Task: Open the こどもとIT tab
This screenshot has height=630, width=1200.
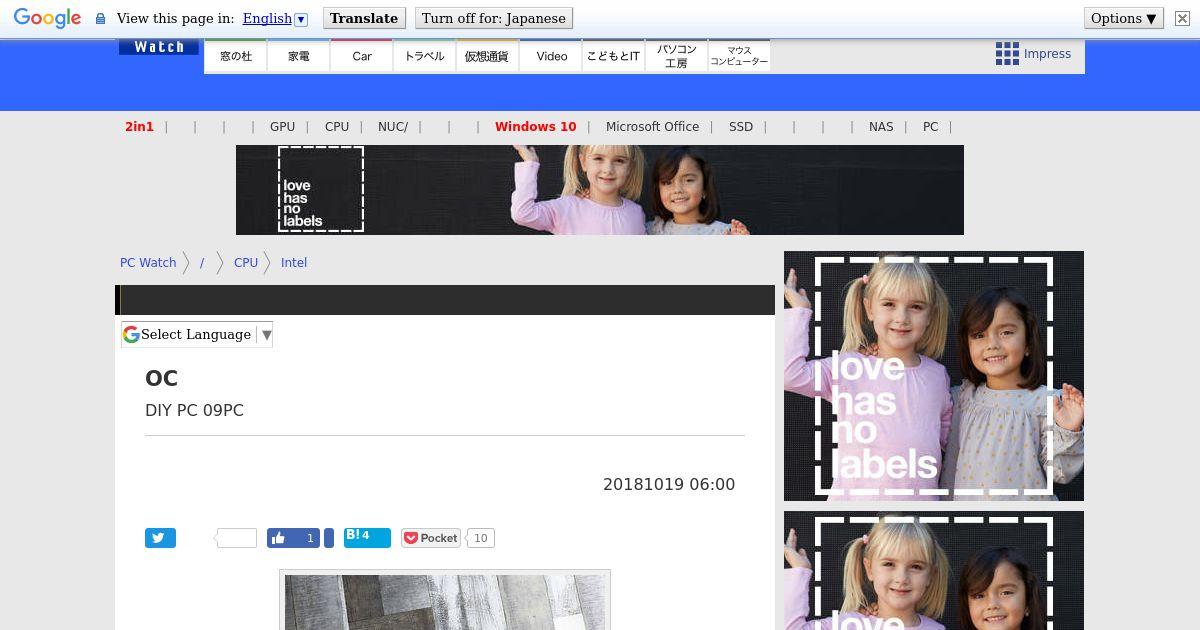Action: (613, 56)
